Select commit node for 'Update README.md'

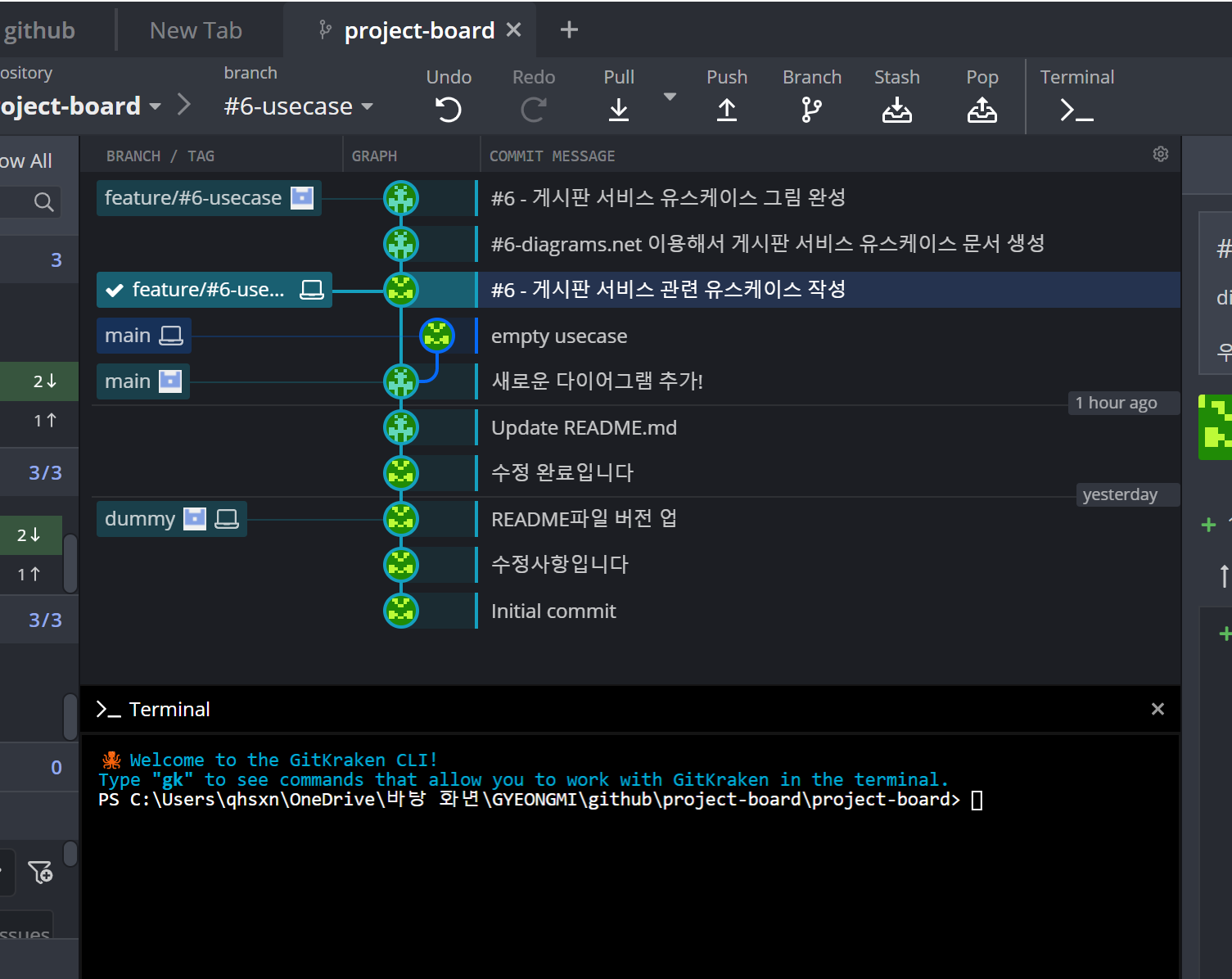[401, 427]
